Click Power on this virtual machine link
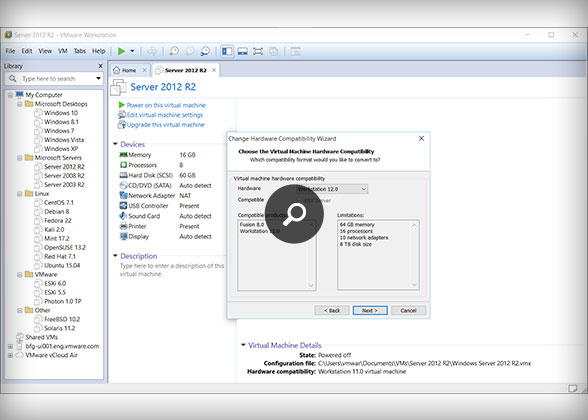Image resolution: width=588 pixels, height=420 pixels. (x=166, y=105)
